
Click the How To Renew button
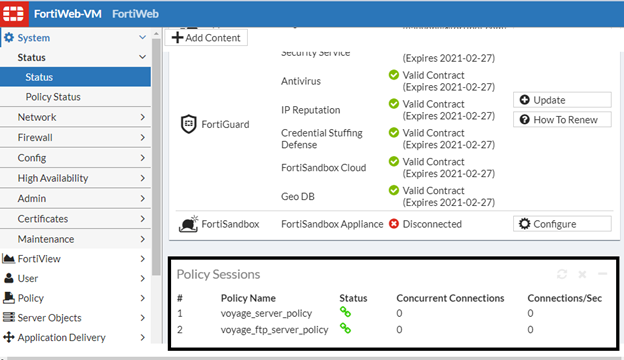tap(562, 119)
